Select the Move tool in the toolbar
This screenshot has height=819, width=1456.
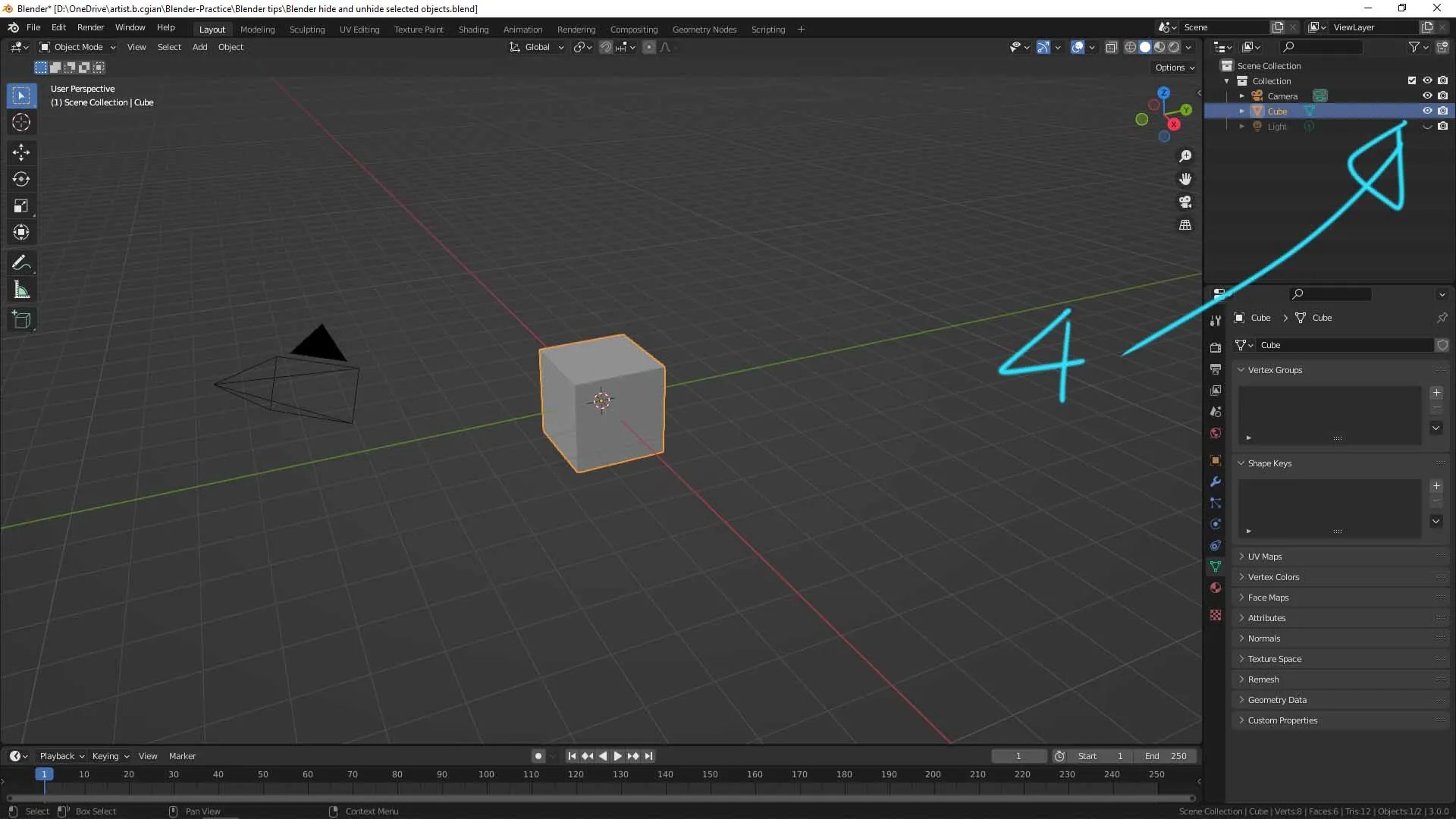coord(21,152)
